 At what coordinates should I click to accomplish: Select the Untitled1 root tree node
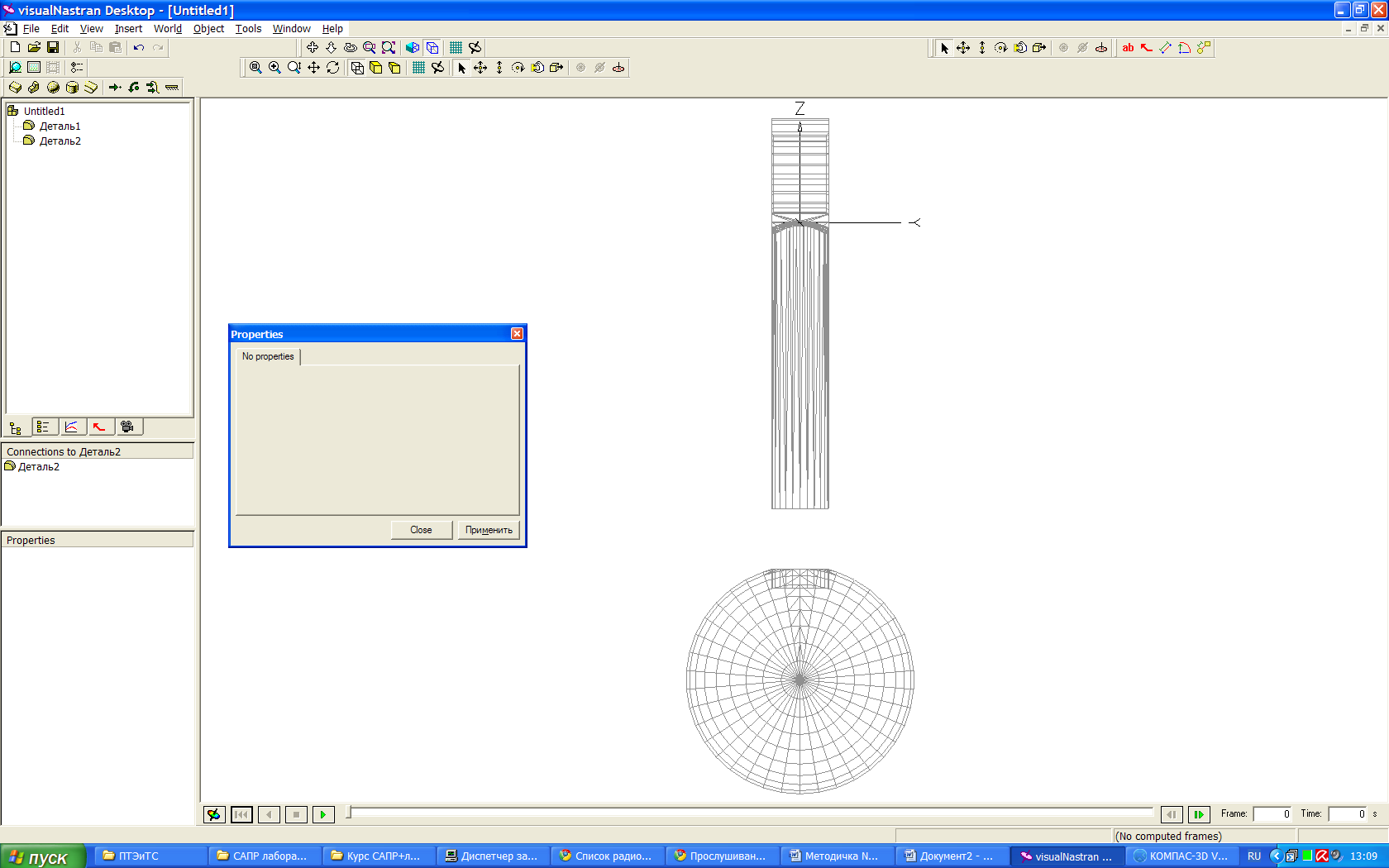(44, 111)
